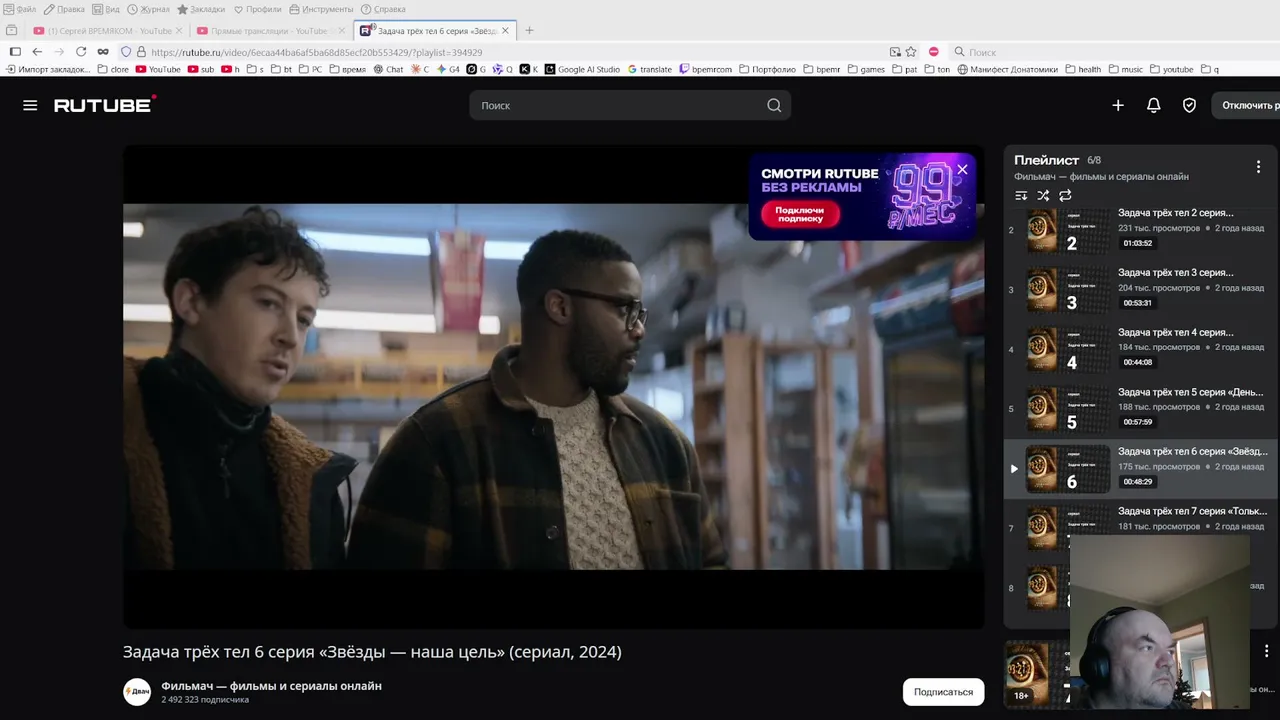The width and height of the screenshot is (1280, 720).
Task: Switch to the 'Прямые трансляции' YouTube tab
Action: click(270, 31)
